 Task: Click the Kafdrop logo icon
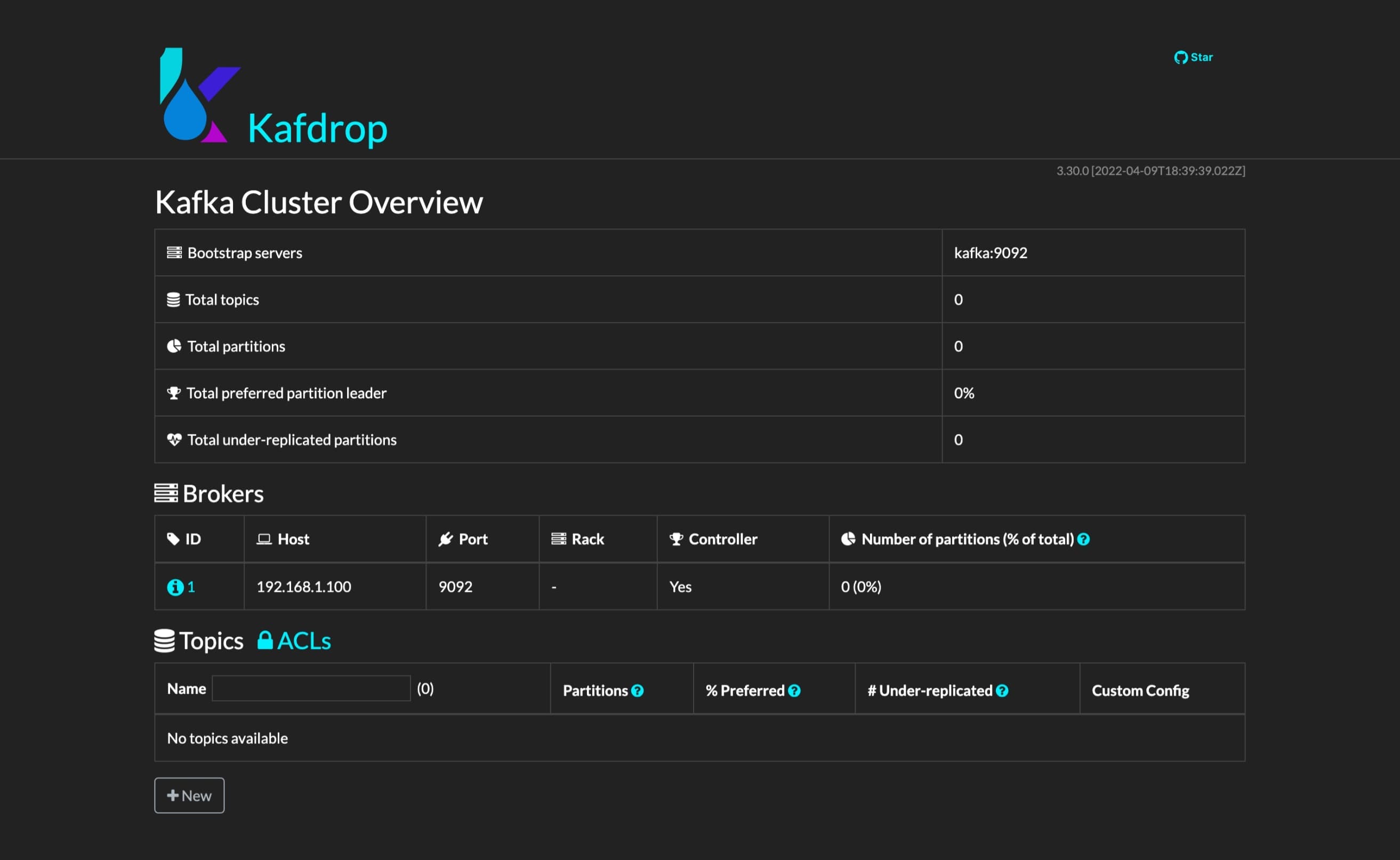point(199,95)
